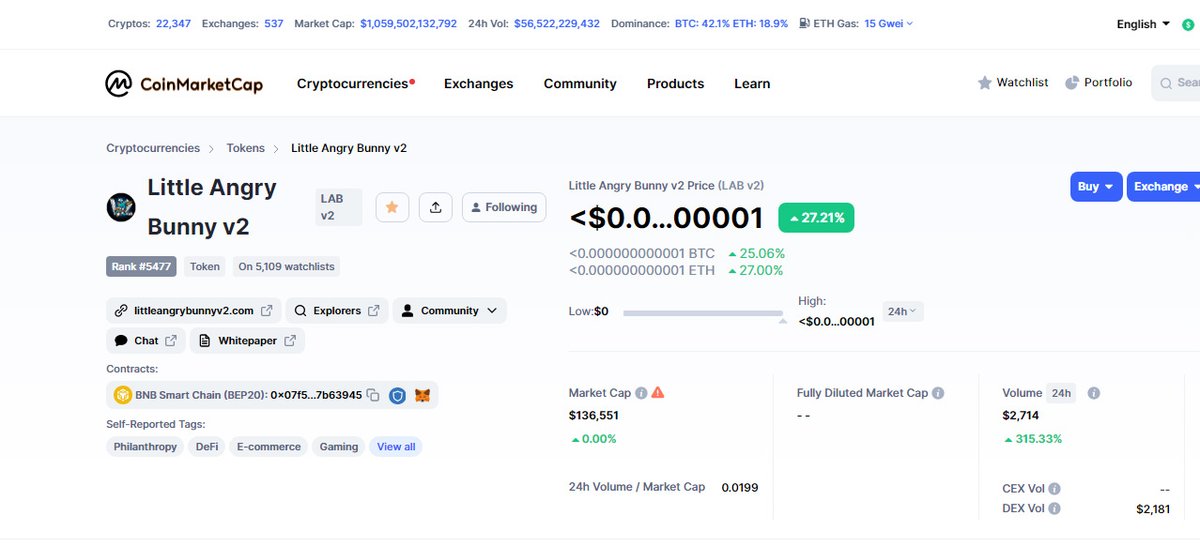Click the Gaming tag
The width and height of the screenshot is (1200, 546).
[339, 447]
